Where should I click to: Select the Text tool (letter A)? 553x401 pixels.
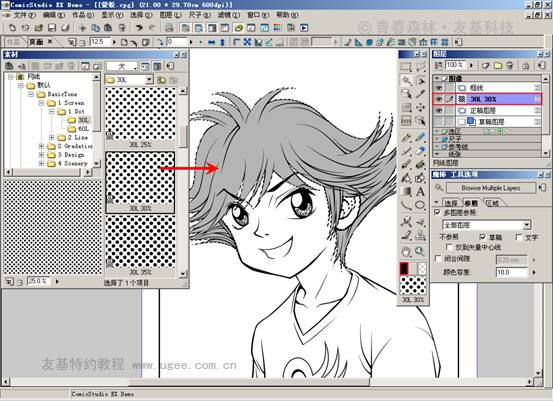[x=420, y=191]
